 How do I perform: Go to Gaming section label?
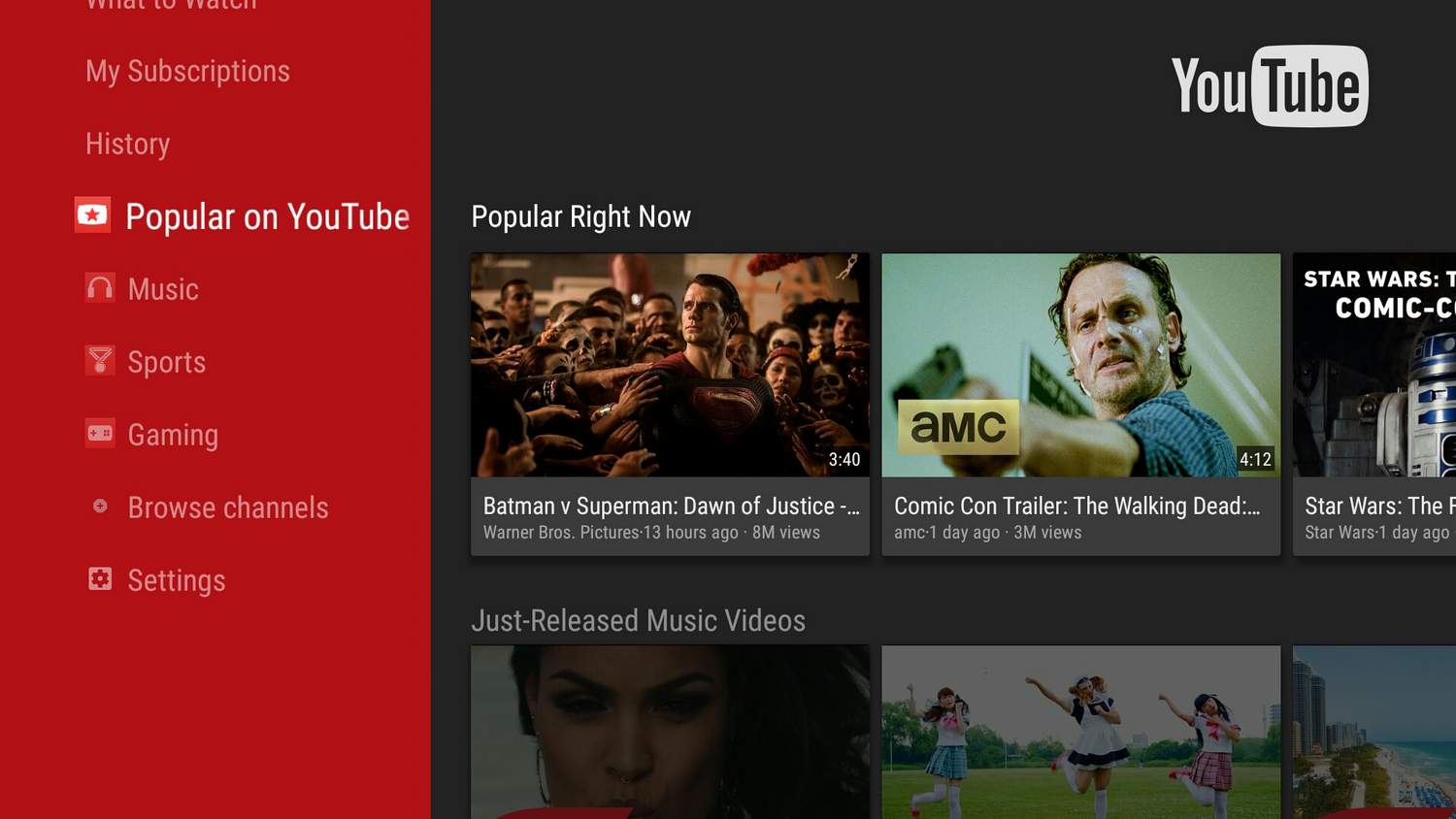tap(173, 435)
